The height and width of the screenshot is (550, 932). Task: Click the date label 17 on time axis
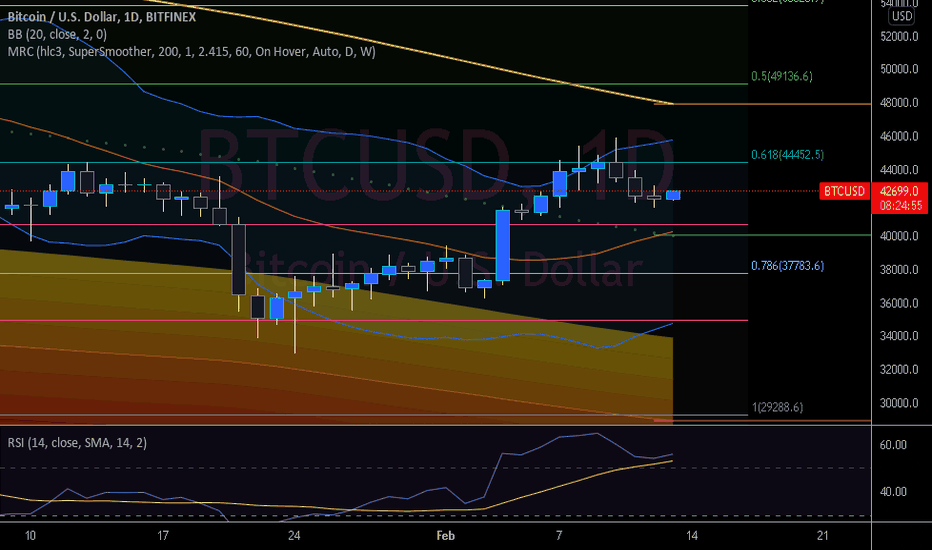click(x=162, y=536)
